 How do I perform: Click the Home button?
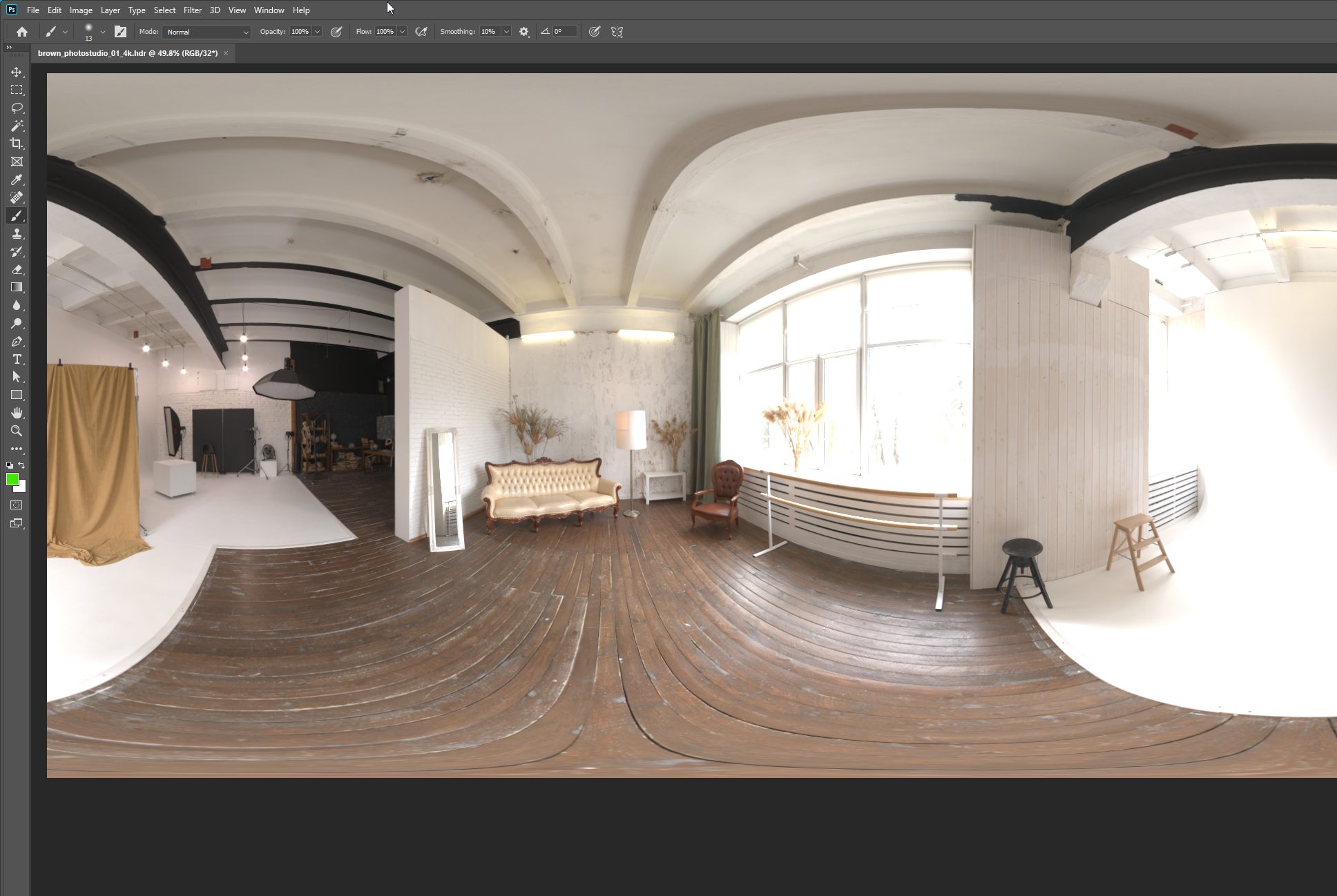click(x=22, y=32)
